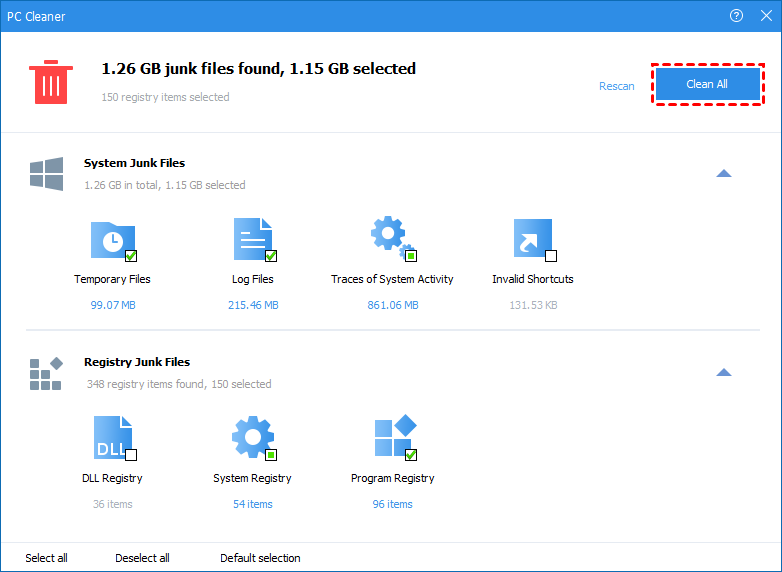Image resolution: width=782 pixels, height=572 pixels.
Task: Open the 99.07 MB Temporary Files details
Action: coord(113,305)
